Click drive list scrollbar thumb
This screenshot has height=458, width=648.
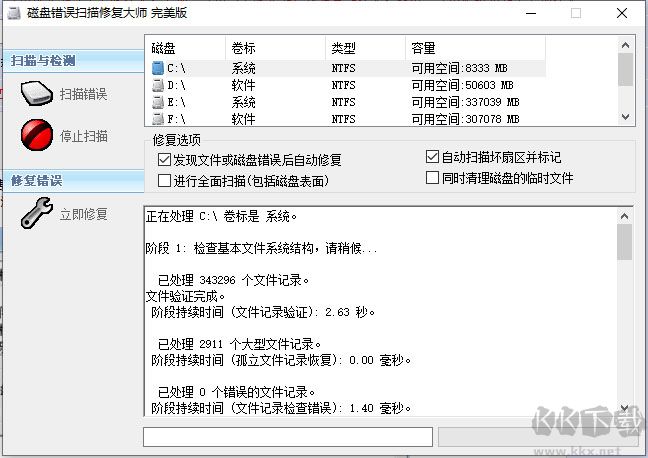point(626,69)
